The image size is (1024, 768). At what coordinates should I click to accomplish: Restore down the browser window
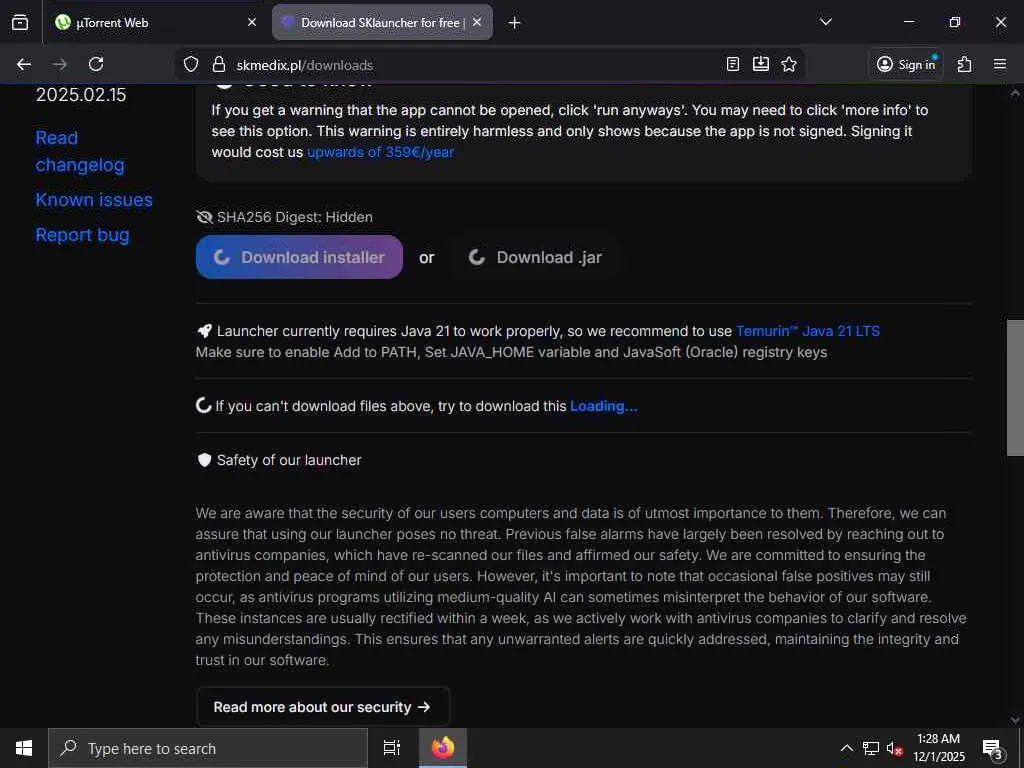pos(955,22)
